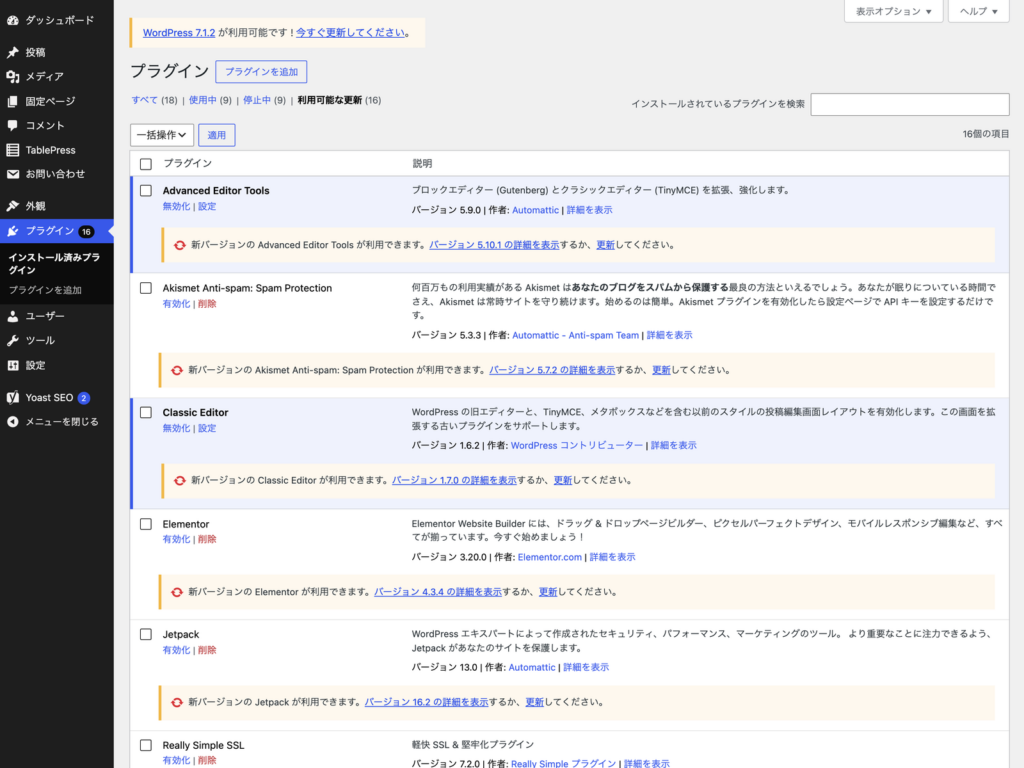Click update icon in Elementor notice
The height and width of the screenshot is (768, 1024).
(177, 592)
